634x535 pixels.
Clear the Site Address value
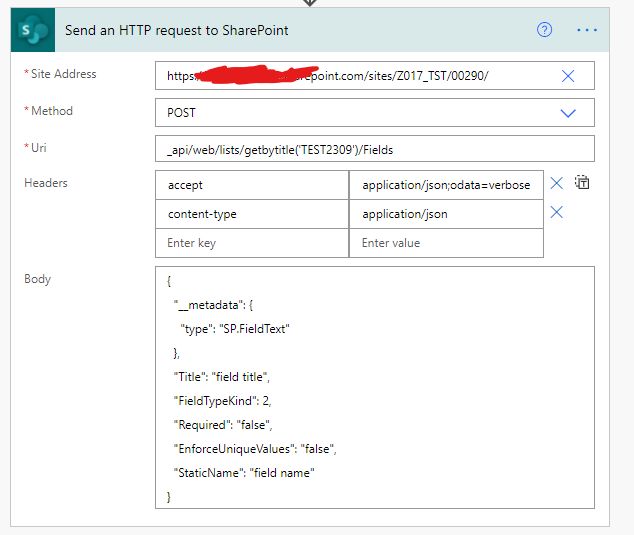click(x=568, y=76)
